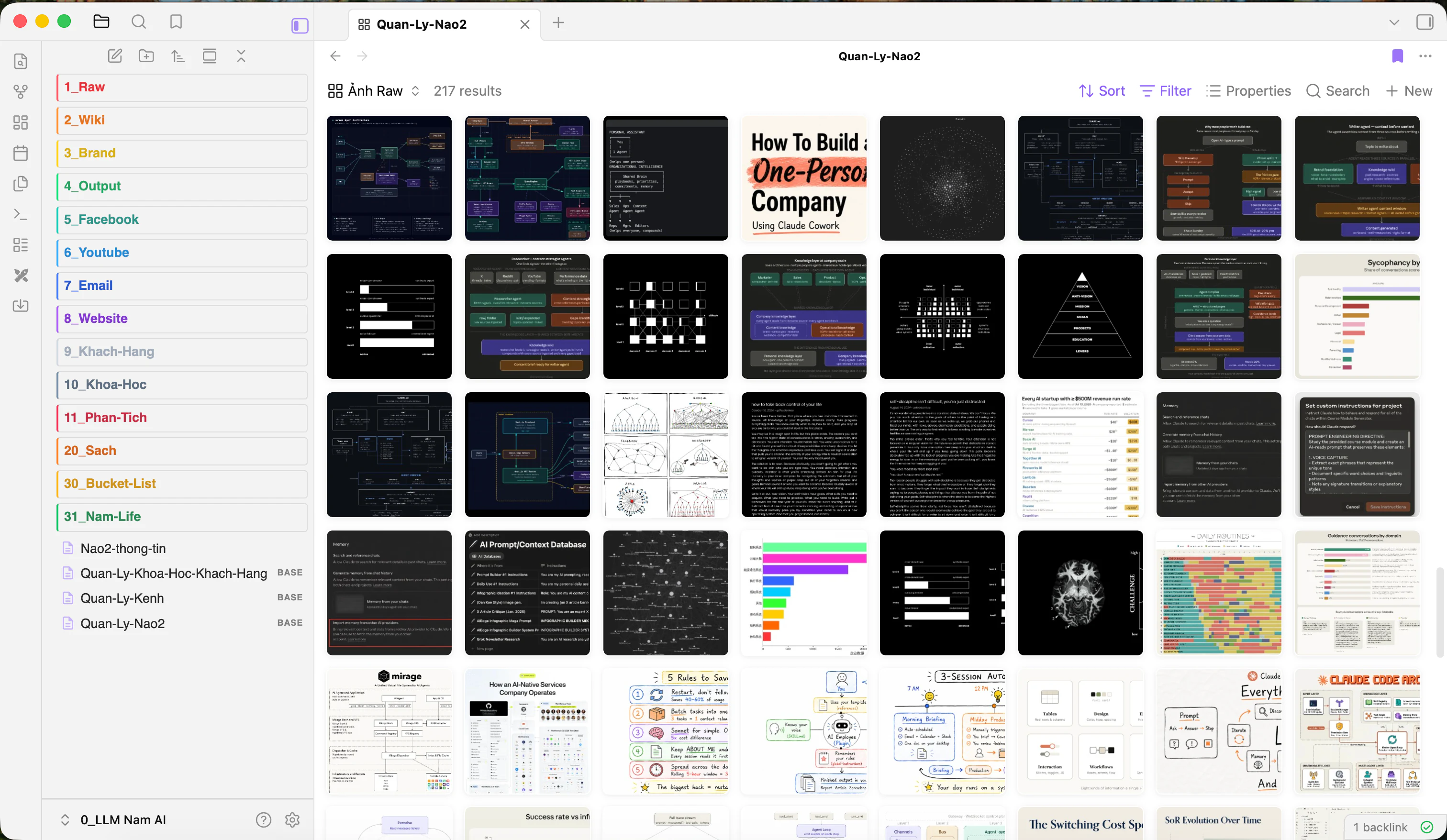Open the help icon near vault name

coord(264,820)
